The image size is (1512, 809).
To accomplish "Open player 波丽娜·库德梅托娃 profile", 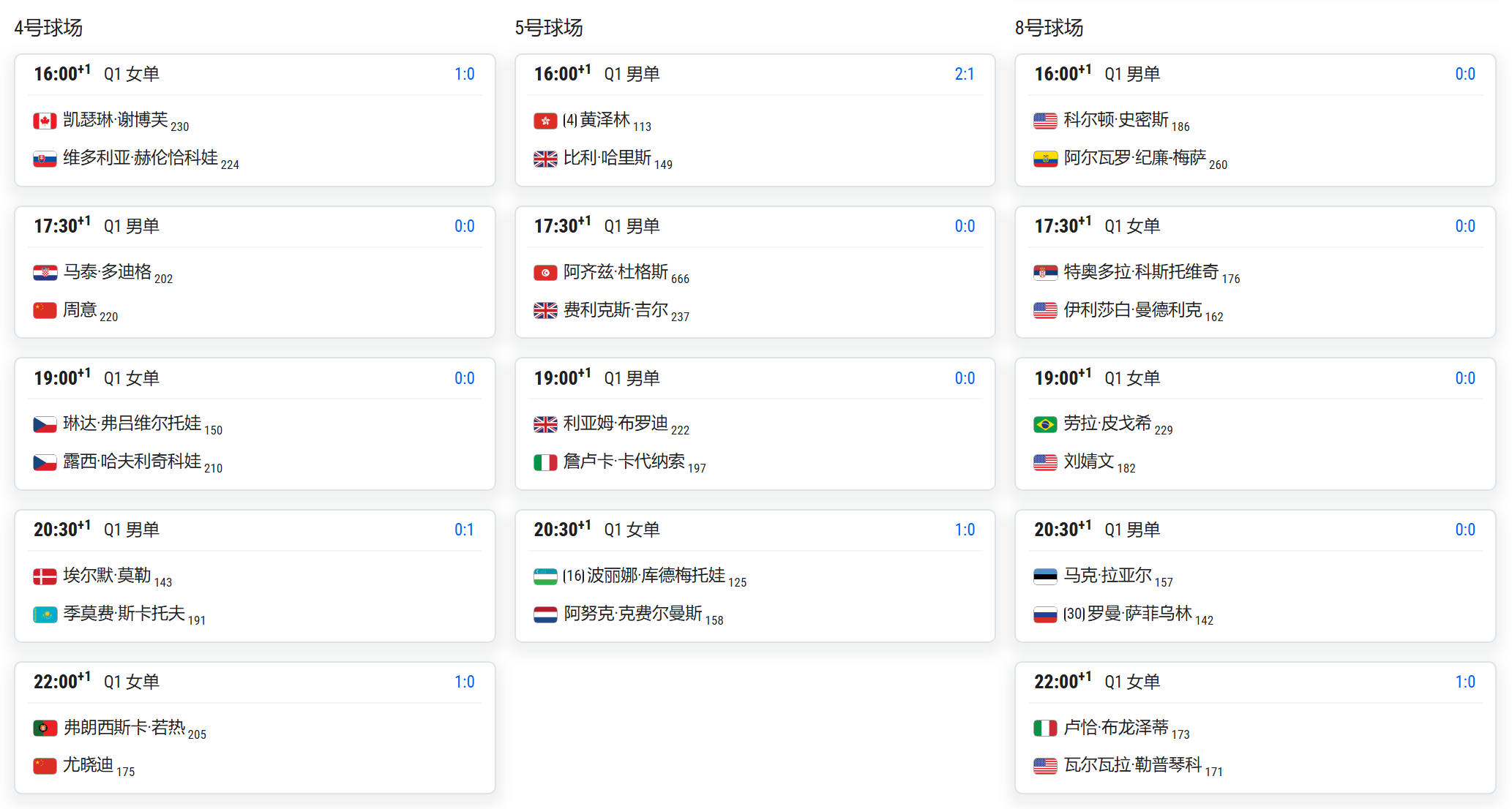I will (656, 576).
